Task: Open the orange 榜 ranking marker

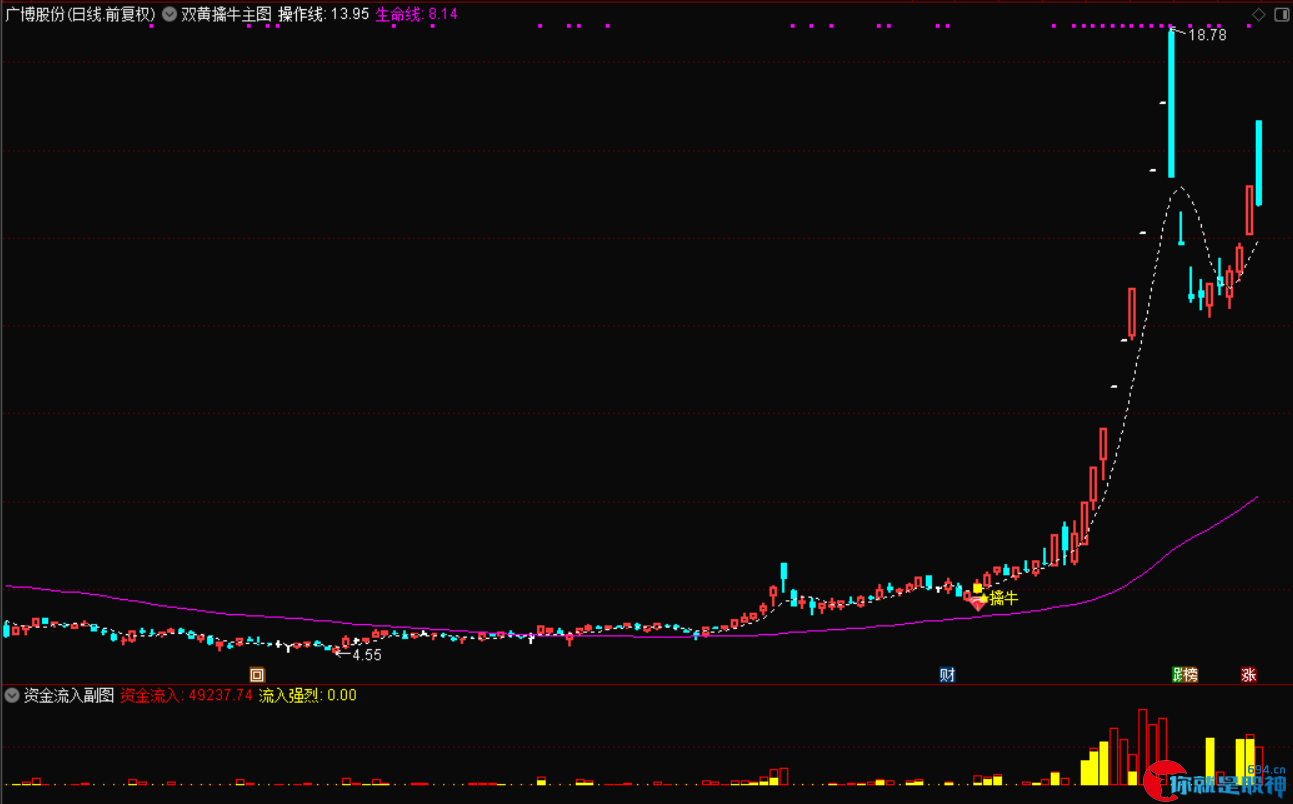Action: (1191, 675)
